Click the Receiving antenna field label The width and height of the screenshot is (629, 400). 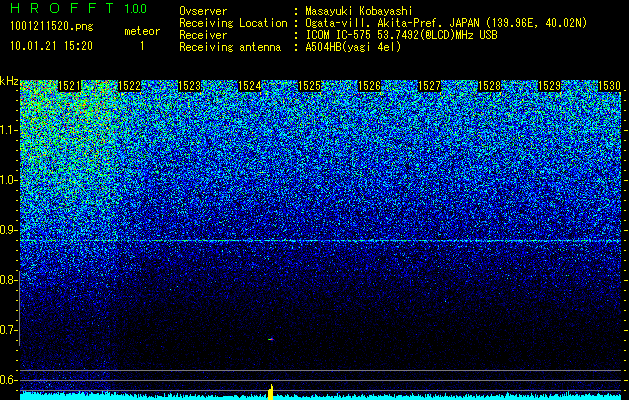(x=230, y=47)
